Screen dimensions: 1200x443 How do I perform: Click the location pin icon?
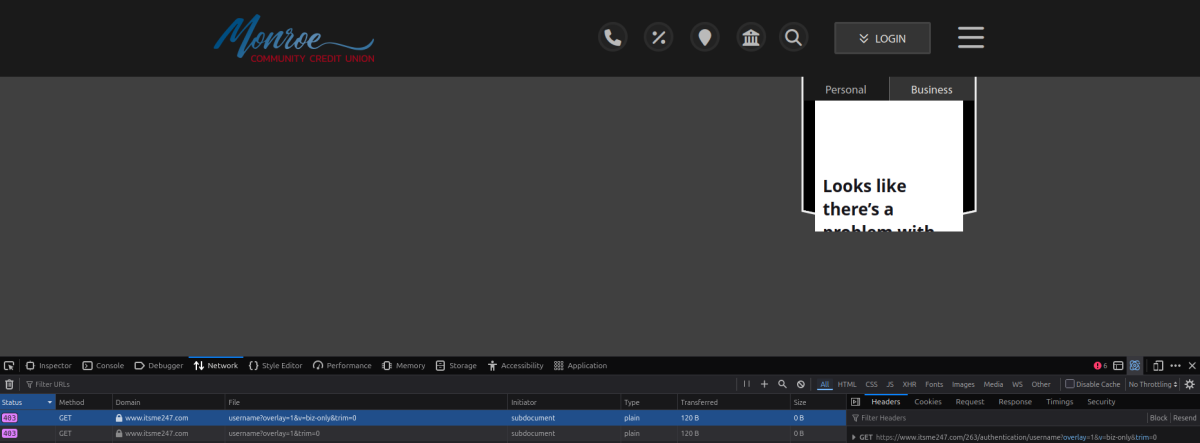[x=705, y=38]
